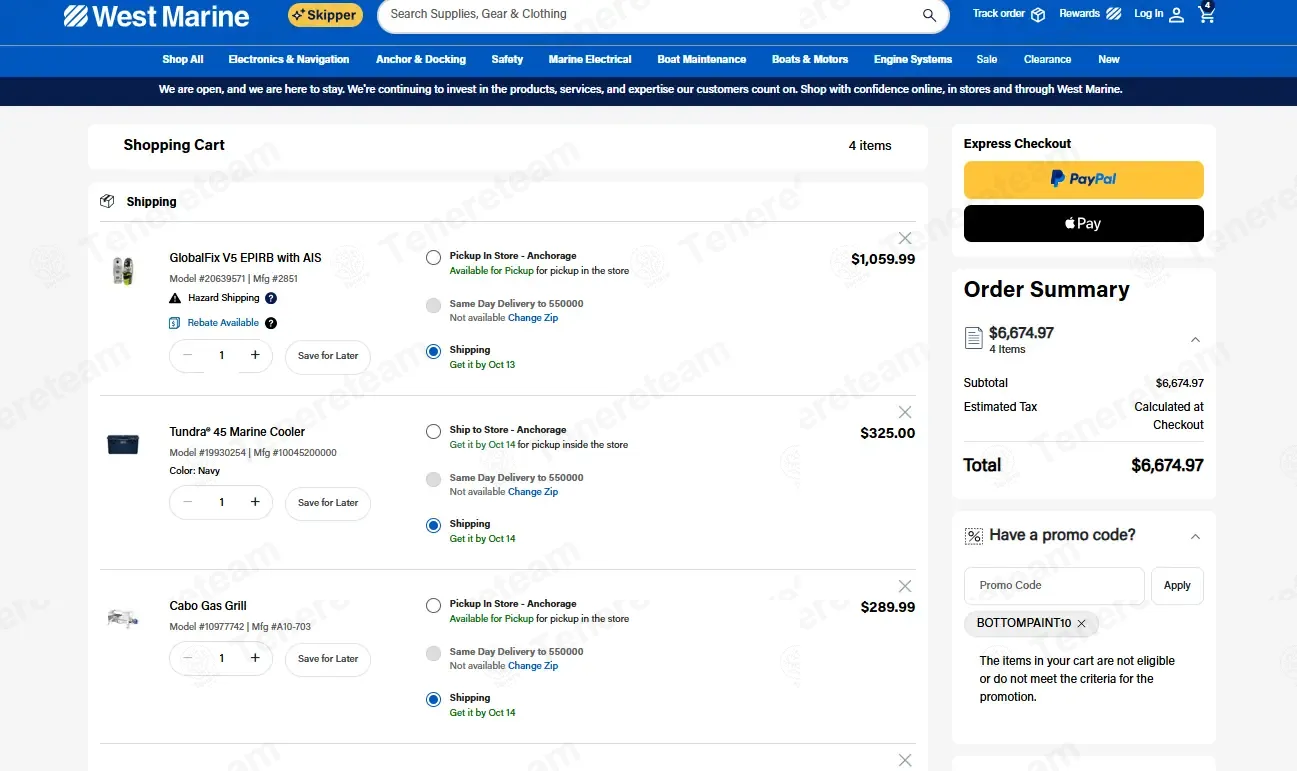The width and height of the screenshot is (1297, 771).
Task: Click the West Marine logo
Action: pyautogui.click(x=156, y=16)
